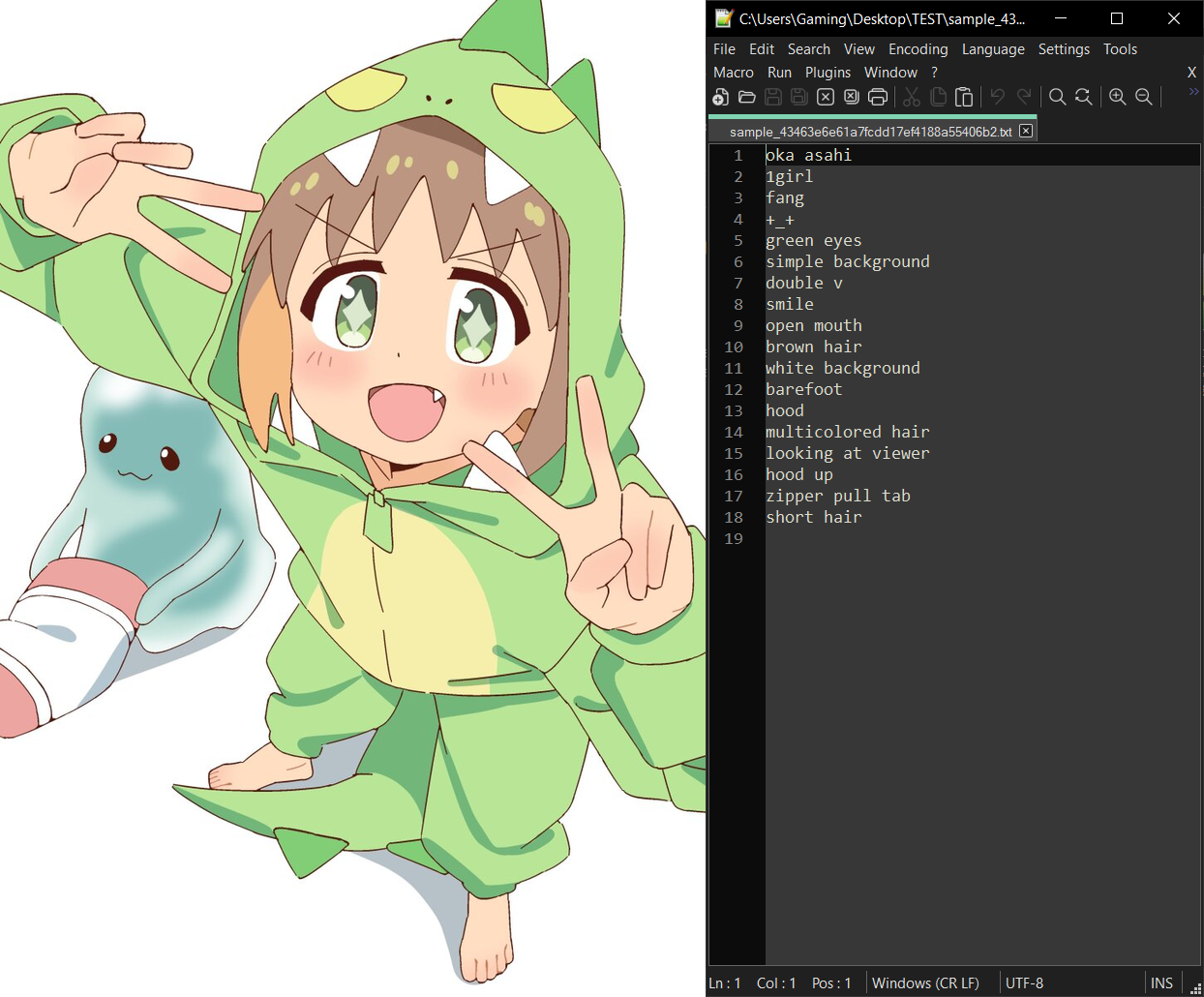Click the Find magnifier icon
The width and height of the screenshot is (1204, 997).
click(1058, 97)
